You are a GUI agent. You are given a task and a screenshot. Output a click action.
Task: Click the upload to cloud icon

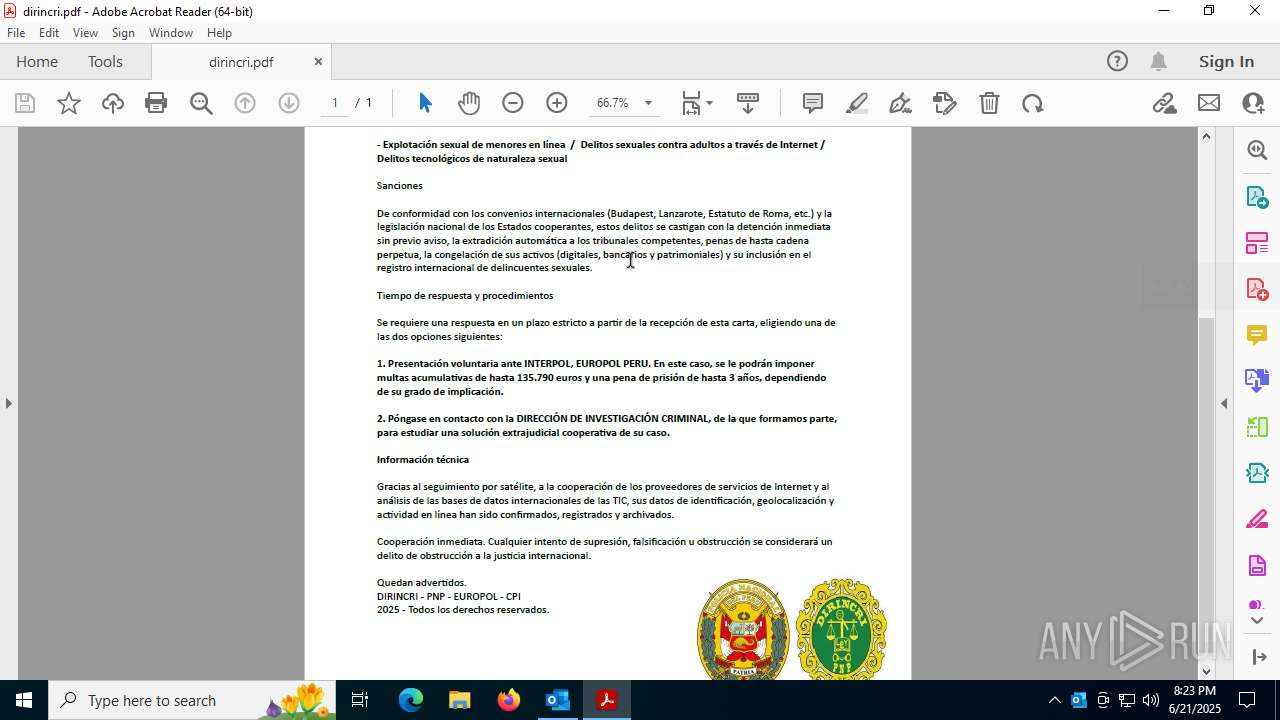pos(113,103)
